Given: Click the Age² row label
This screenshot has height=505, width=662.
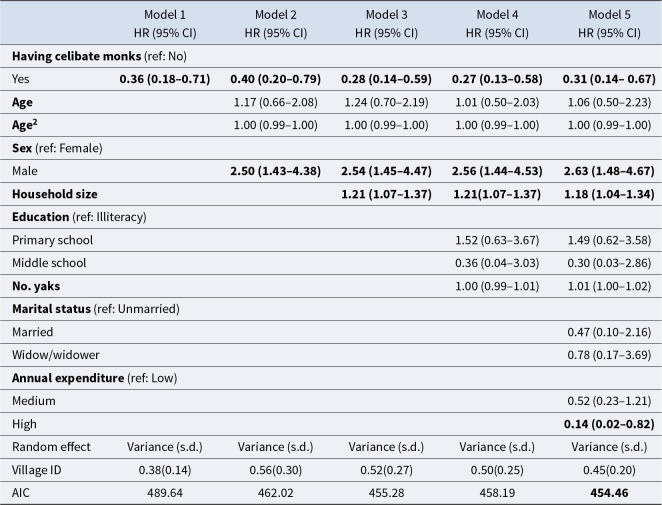Looking at the screenshot, I should point(24,125).
